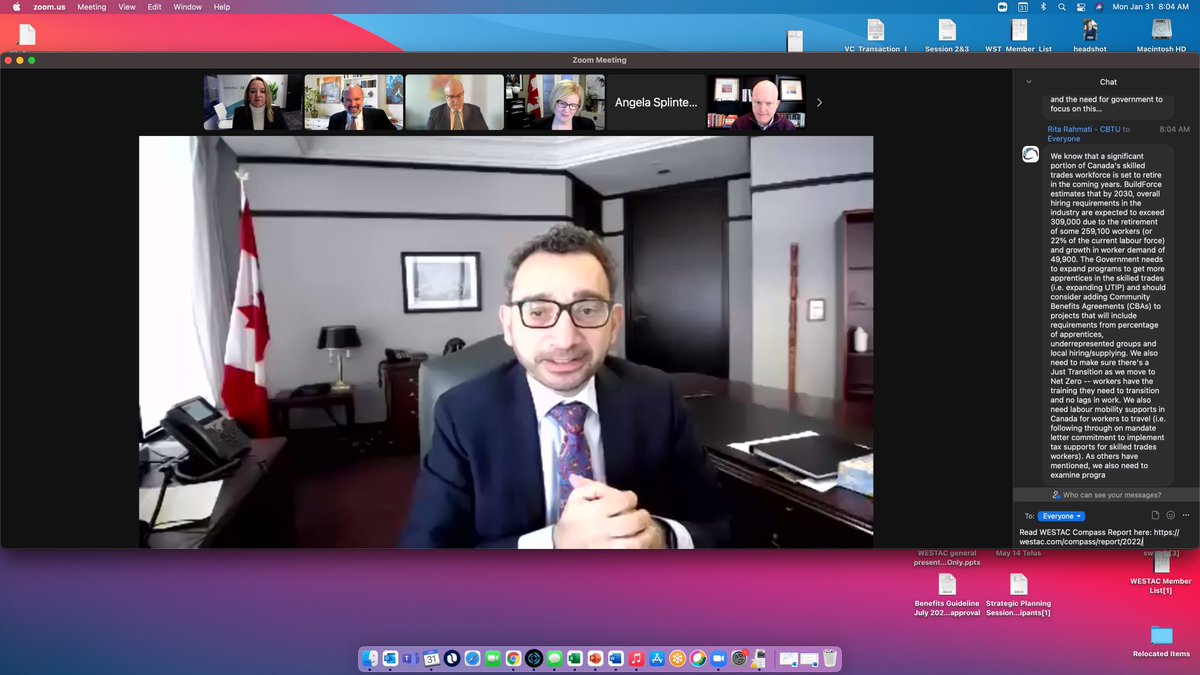Click Zoom icon in the menu bar
The height and width of the screenshot is (675, 1200).
coord(1003,7)
